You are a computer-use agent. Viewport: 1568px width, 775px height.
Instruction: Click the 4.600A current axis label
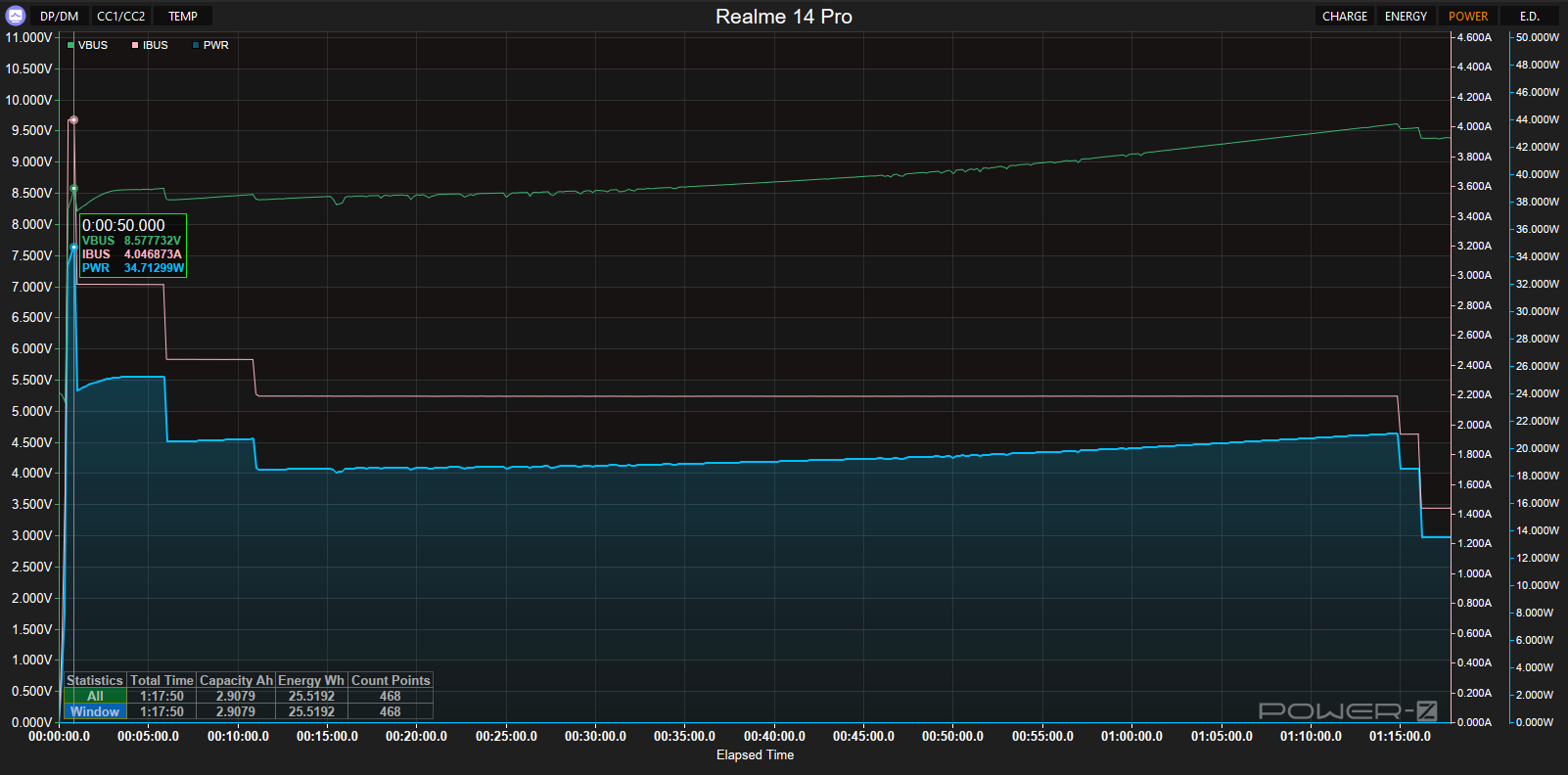pos(1474,37)
